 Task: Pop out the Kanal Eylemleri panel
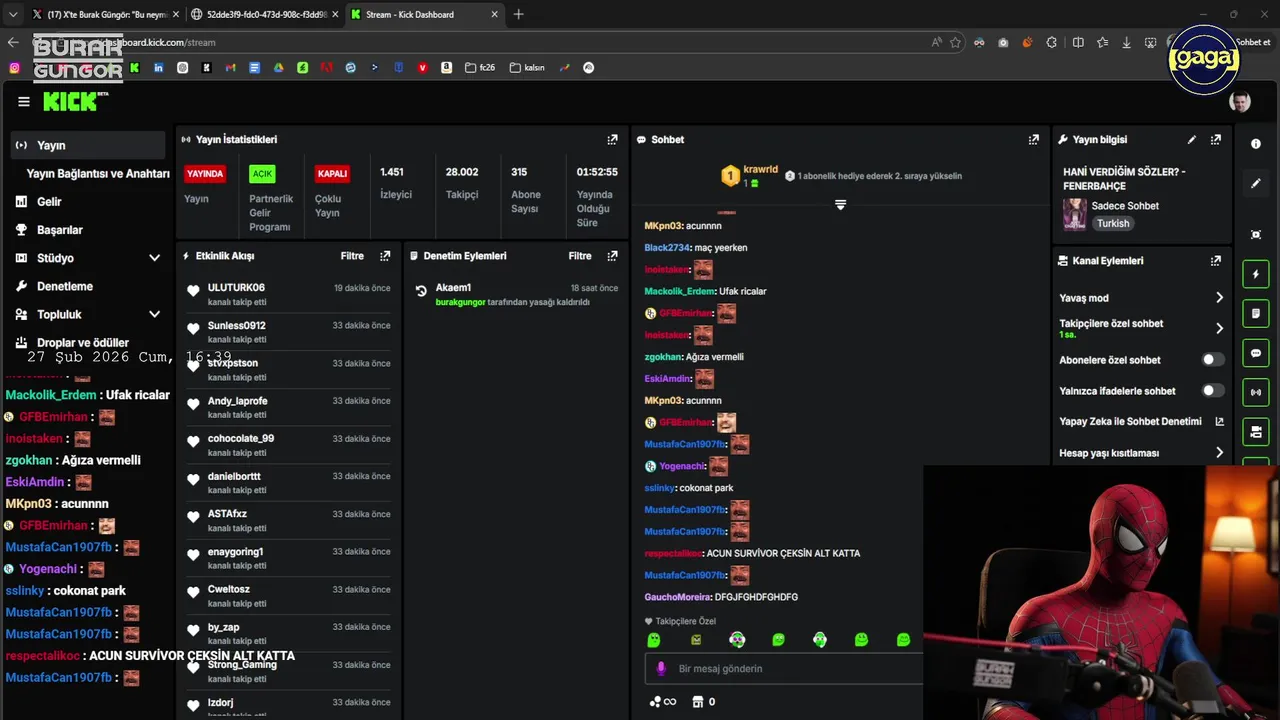(x=1215, y=261)
